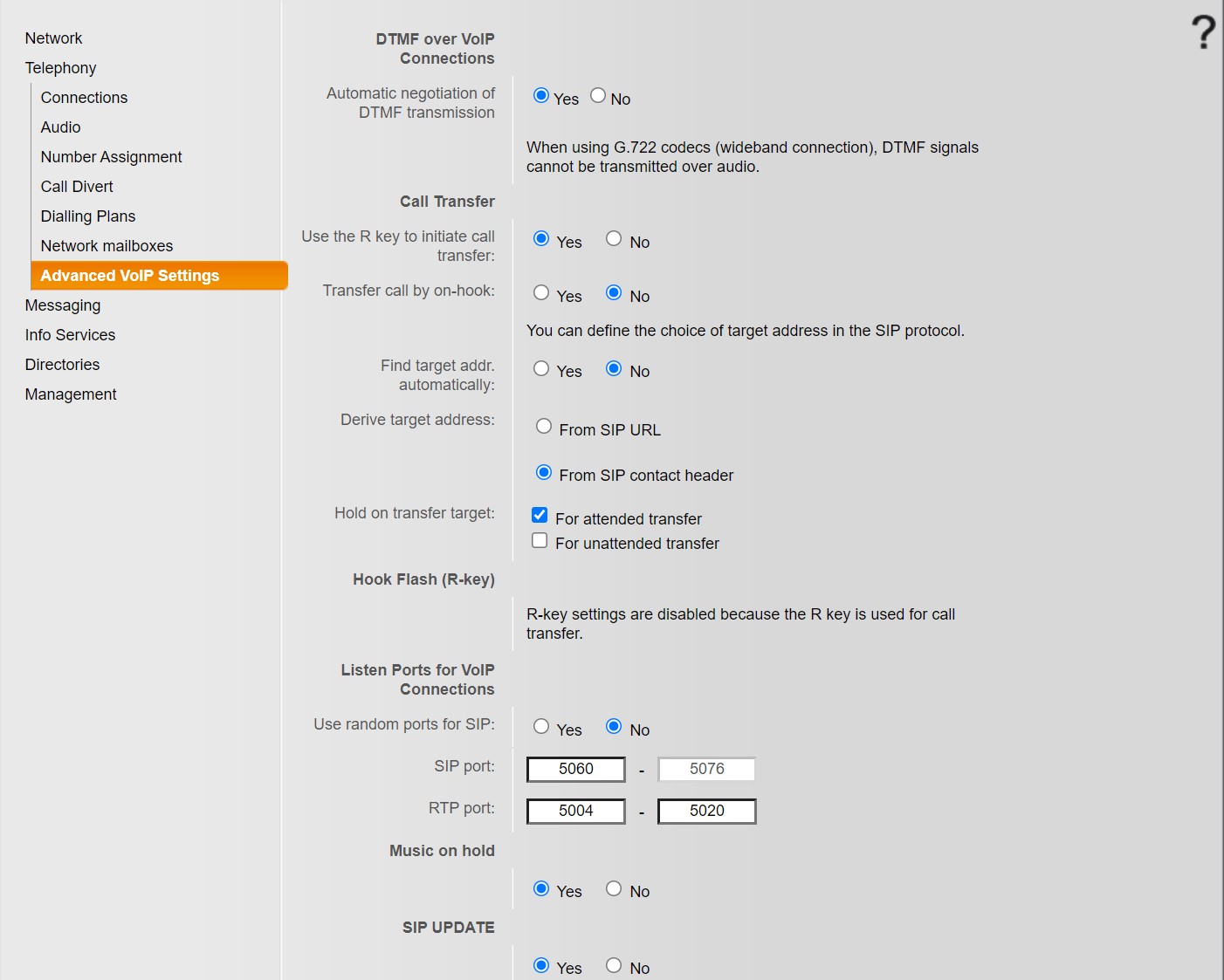
Task: Disable Music on hold with No
Action: (614, 888)
